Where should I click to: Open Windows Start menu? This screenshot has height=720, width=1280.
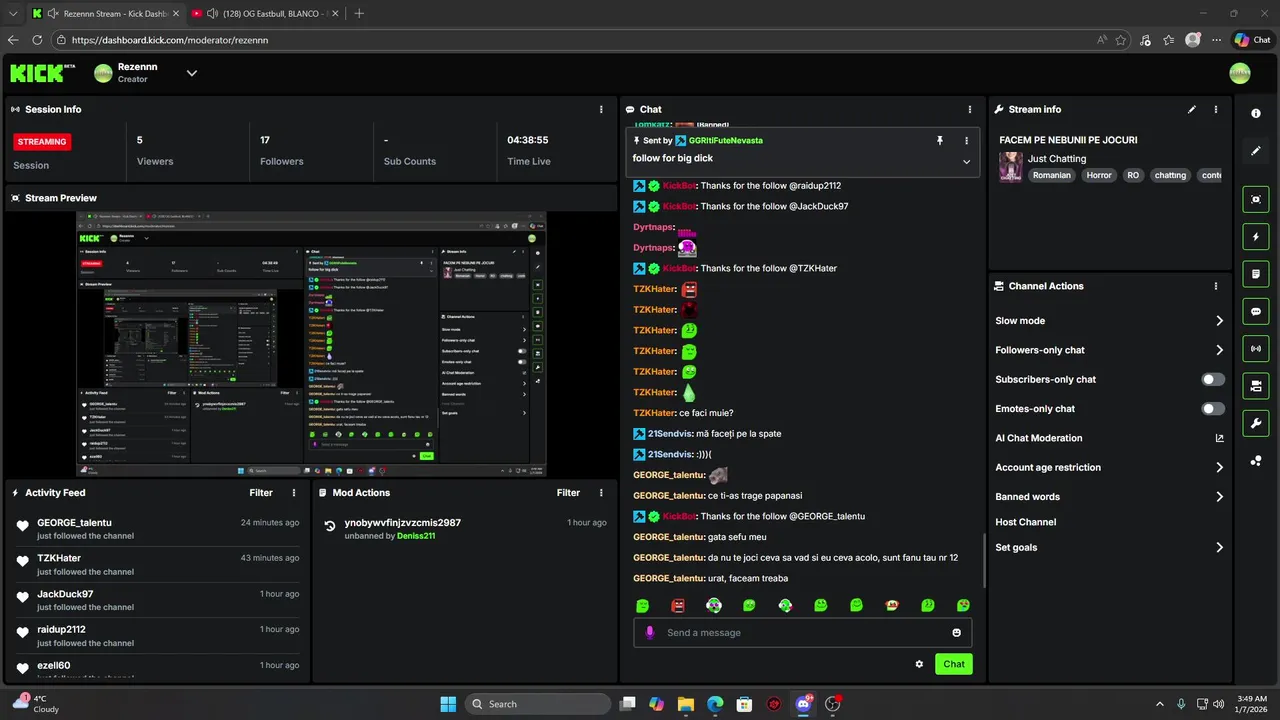[x=448, y=704]
